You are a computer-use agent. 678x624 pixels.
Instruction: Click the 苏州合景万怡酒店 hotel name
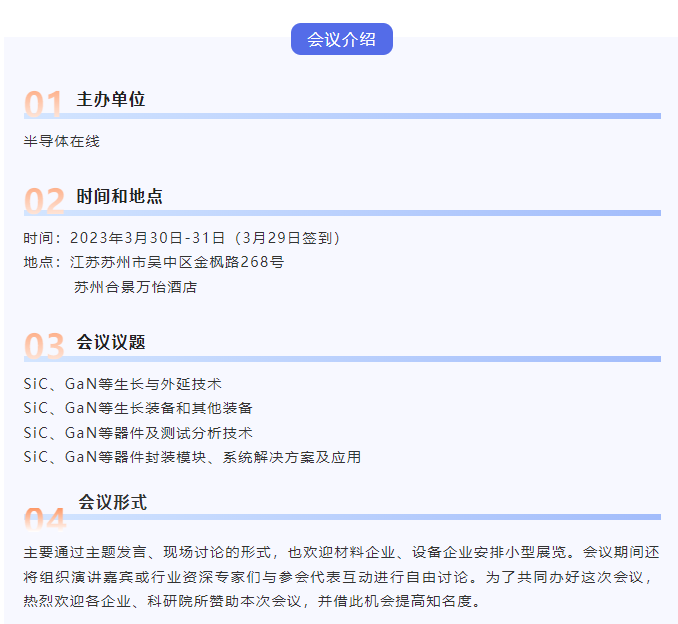tap(135, 288)
